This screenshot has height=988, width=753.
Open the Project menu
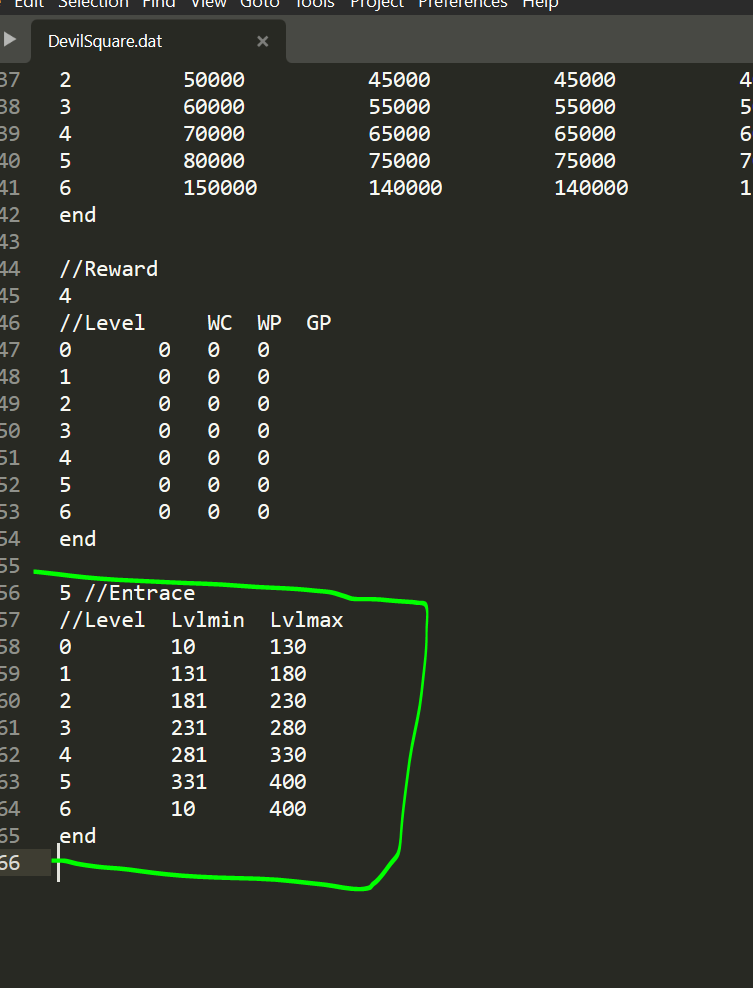click(376, 4)
